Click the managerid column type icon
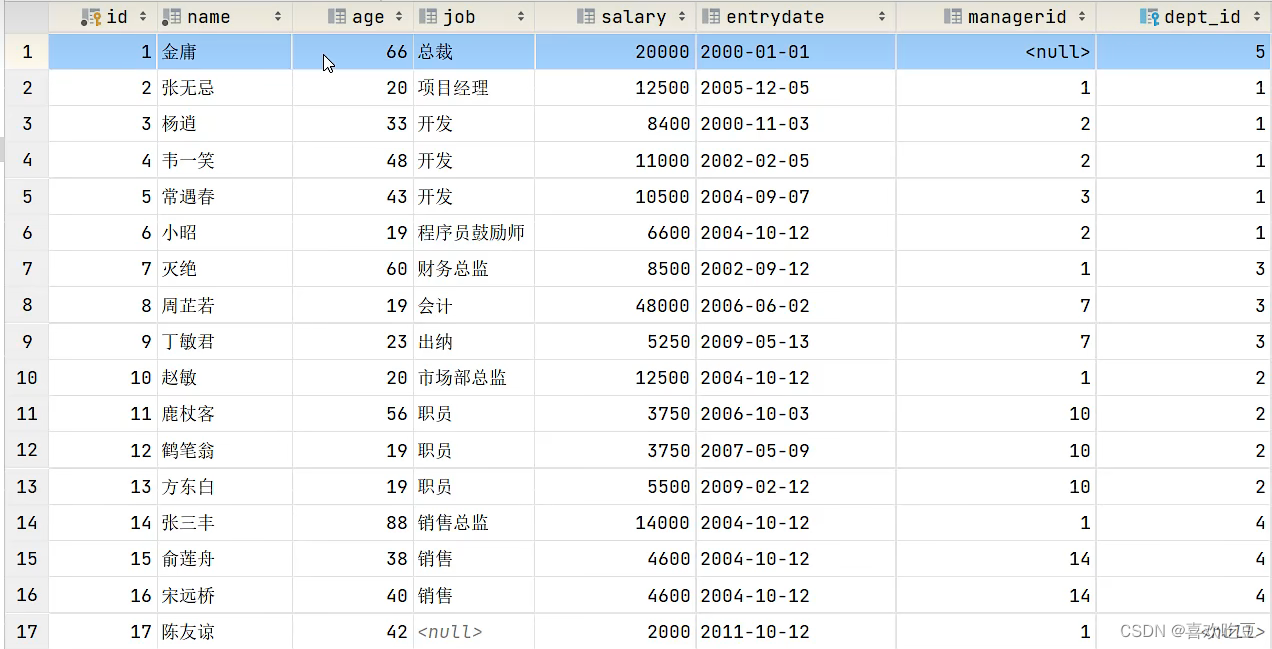This screenshot has height=649, width=1272. [951, 17]
